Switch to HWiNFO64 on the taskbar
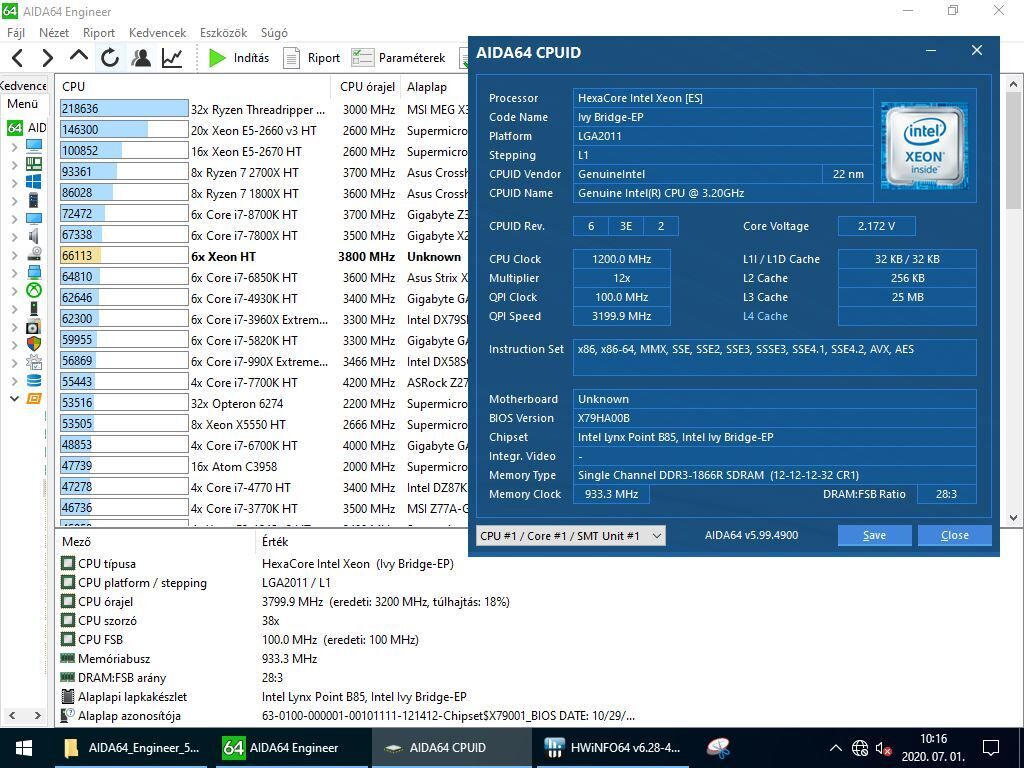The width and height of the screenshot is (1024, 768). pos(613,748)
